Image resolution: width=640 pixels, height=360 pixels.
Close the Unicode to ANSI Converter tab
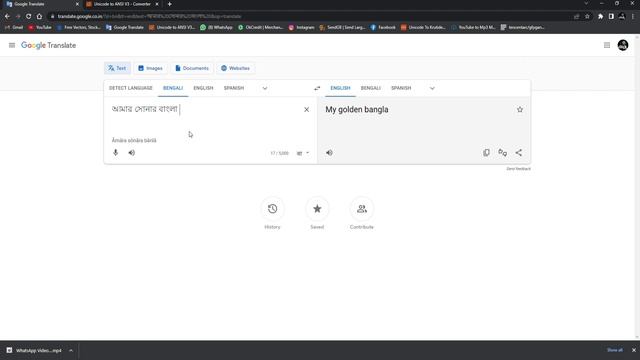pyautogui.click(x=157, y=4)
